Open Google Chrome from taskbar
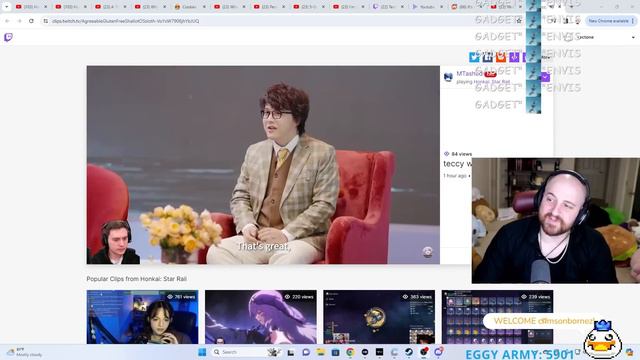The height and width of the screenshot is (360, 640). click(350, 352)
